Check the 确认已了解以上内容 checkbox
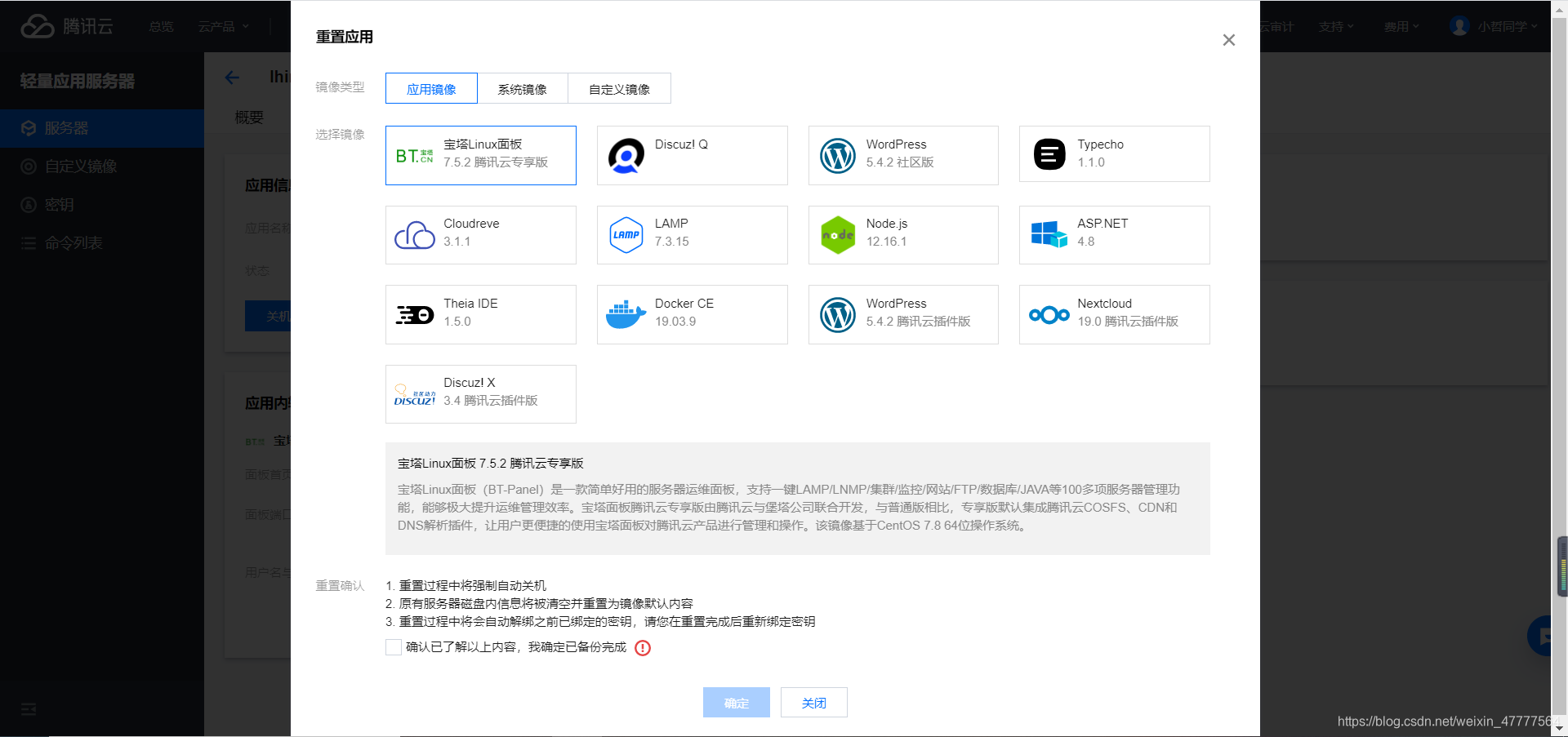Image resolution: width=1568 pixels, height=737 pixels. 394,647
